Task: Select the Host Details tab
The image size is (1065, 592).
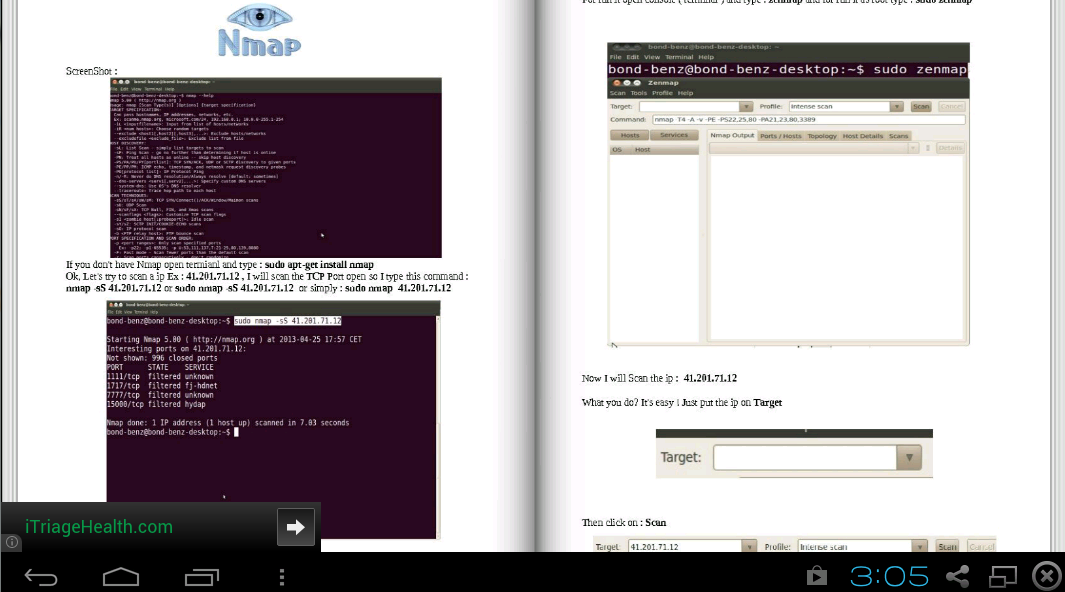Action: point(863,136)
